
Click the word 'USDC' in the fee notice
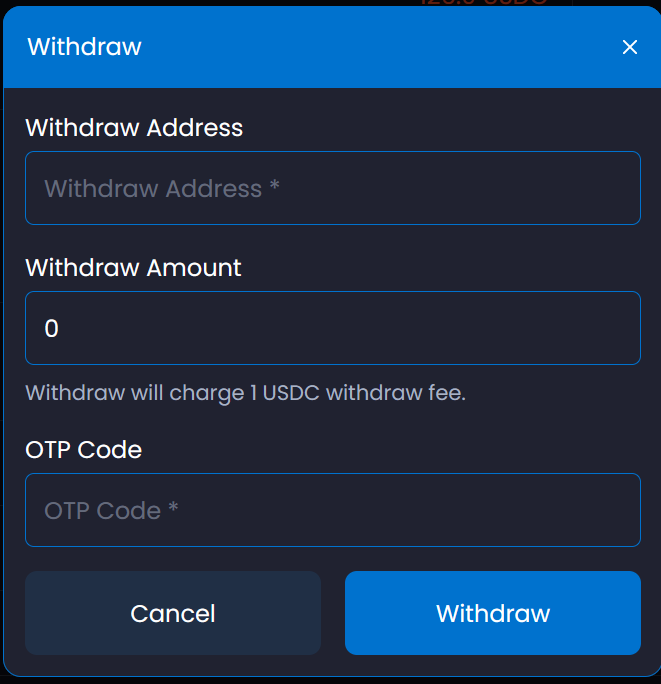coord(291,393)
